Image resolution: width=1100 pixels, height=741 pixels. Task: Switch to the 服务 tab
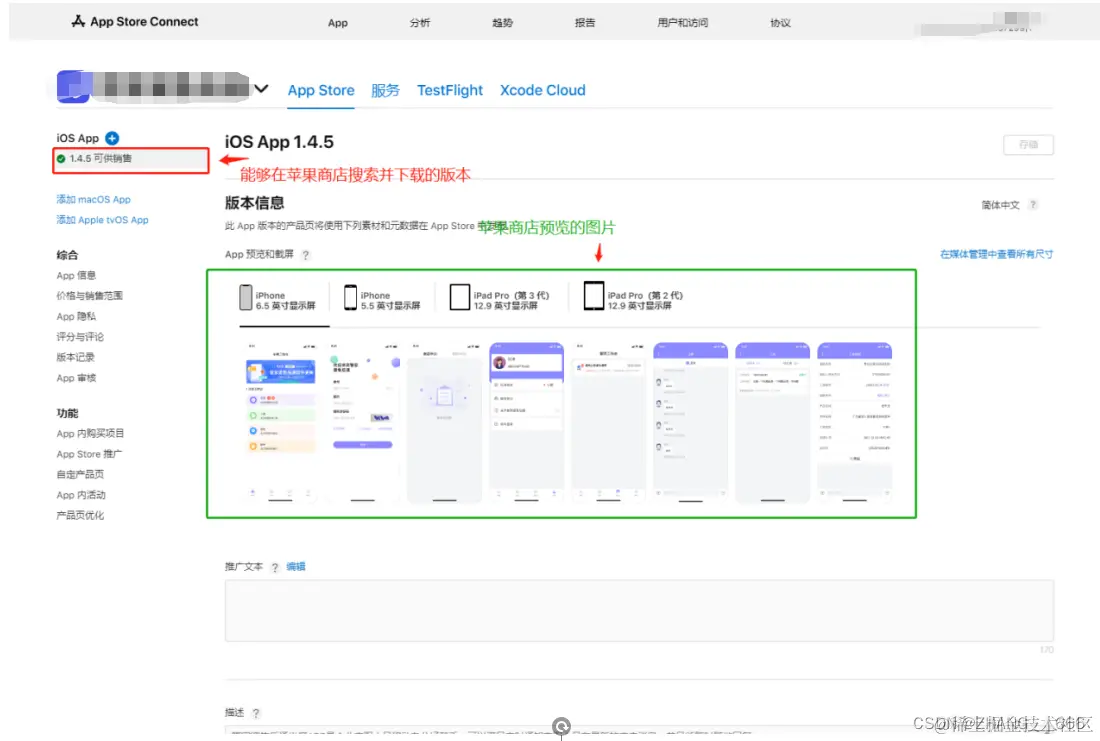click(385, 91)
